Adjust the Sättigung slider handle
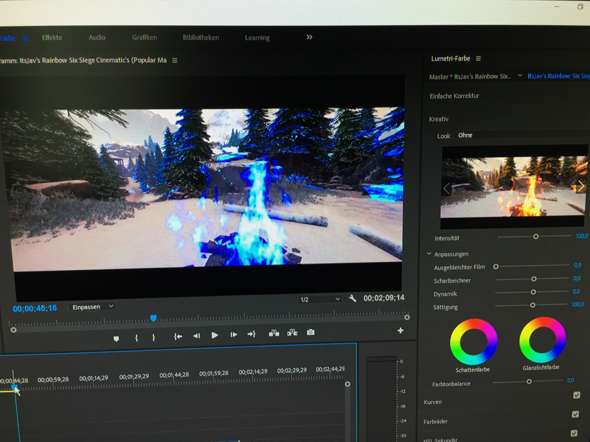 point(532,305)
